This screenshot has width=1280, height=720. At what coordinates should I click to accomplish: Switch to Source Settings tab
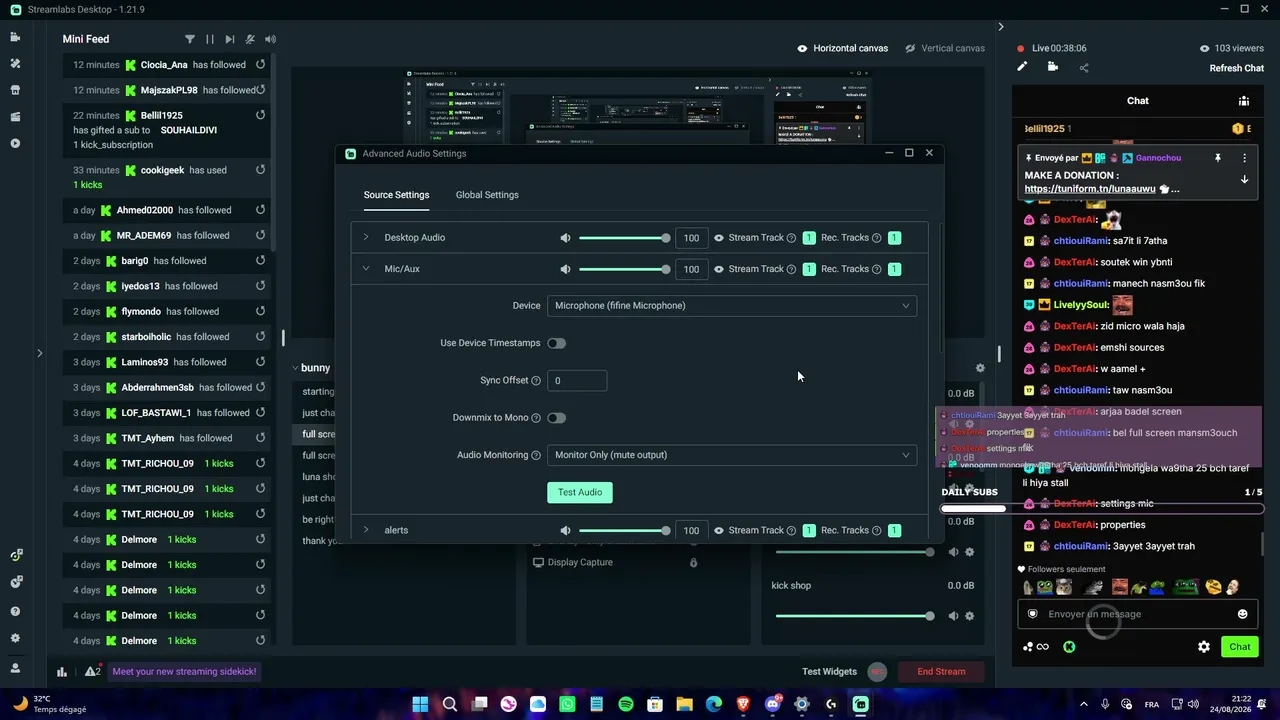click(396, 195)
